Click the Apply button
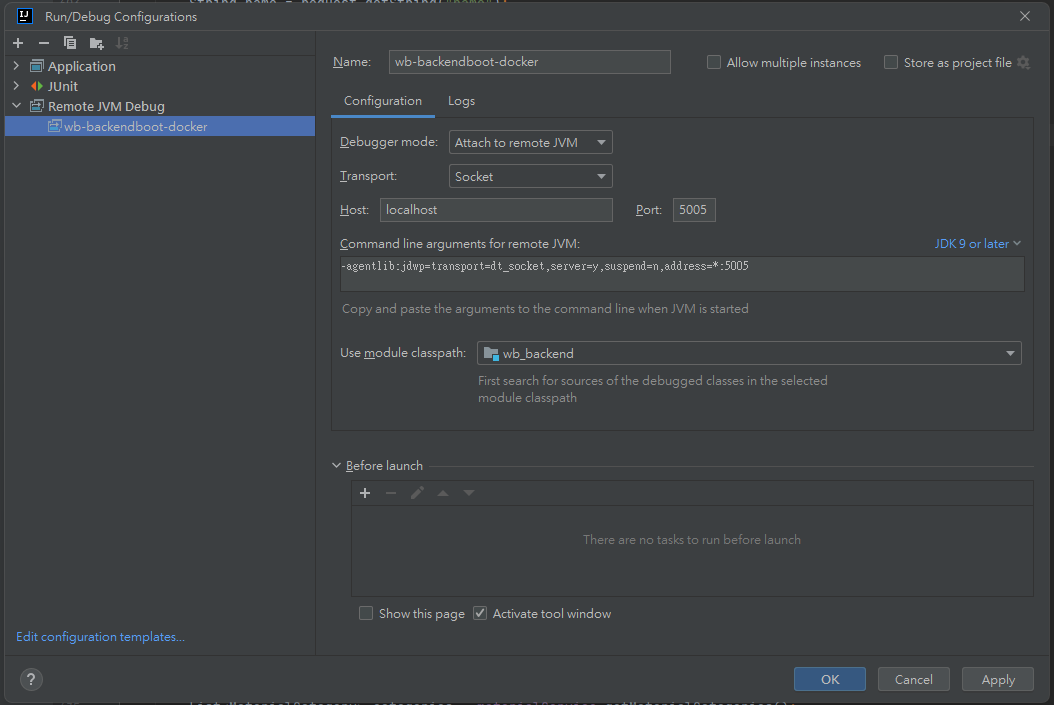The image size is (1054, 705). tap(998, 679)
